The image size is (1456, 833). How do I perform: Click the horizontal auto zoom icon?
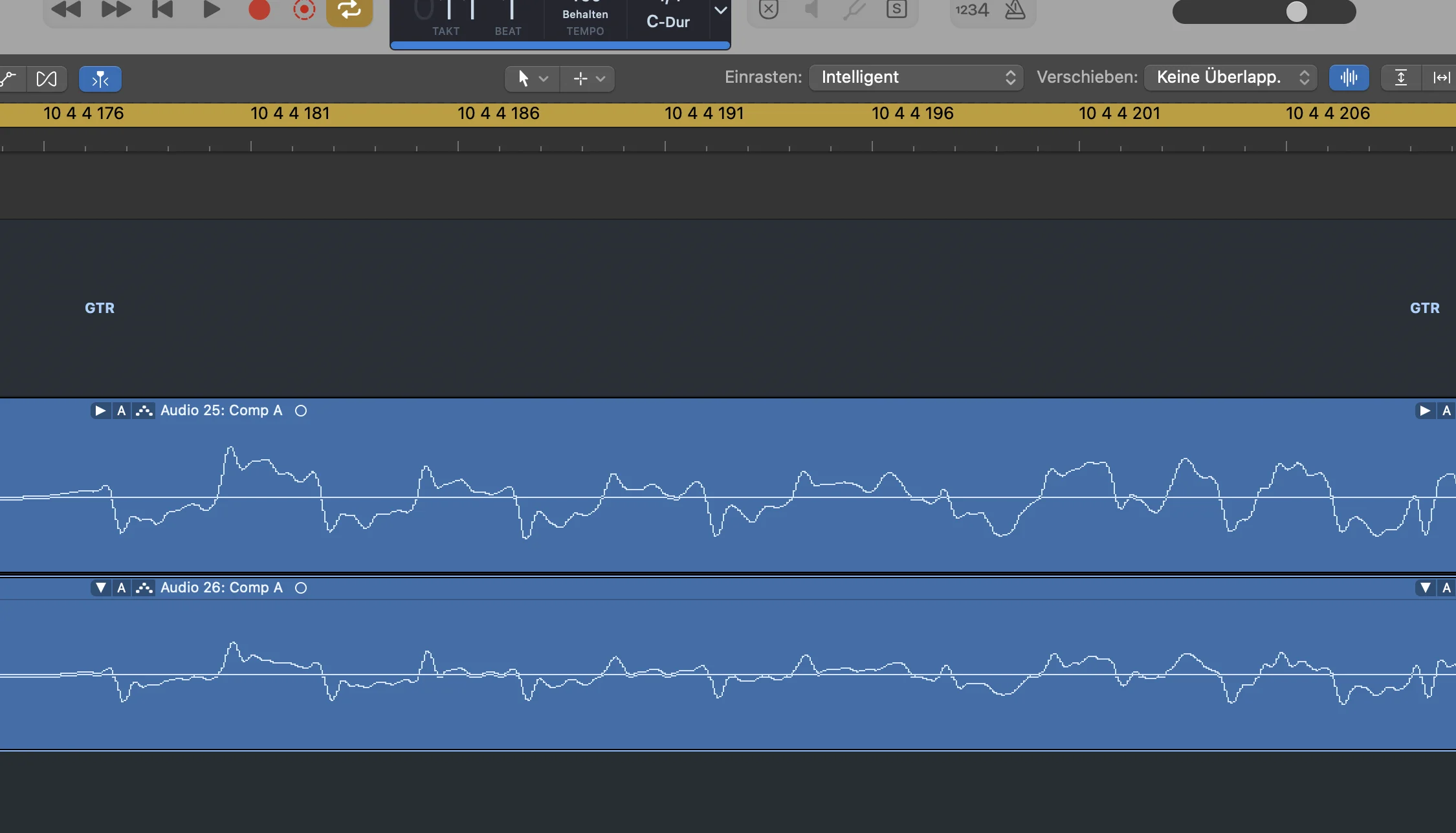coord(1440,78)
